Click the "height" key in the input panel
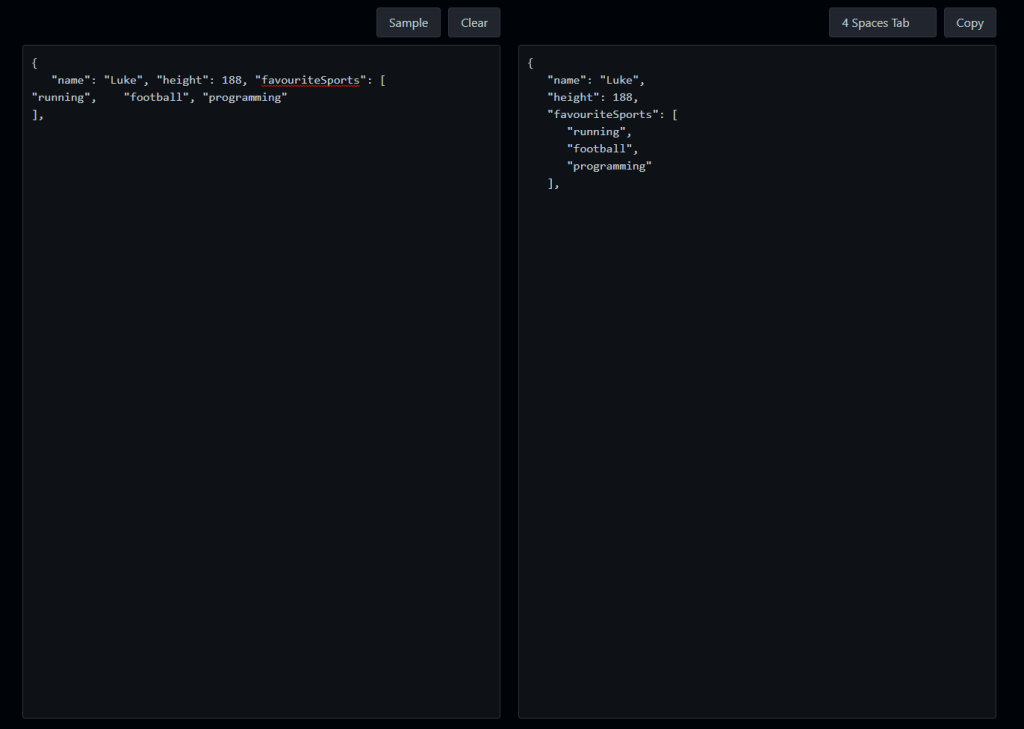 pyautogui.click(x=184, y=80)
